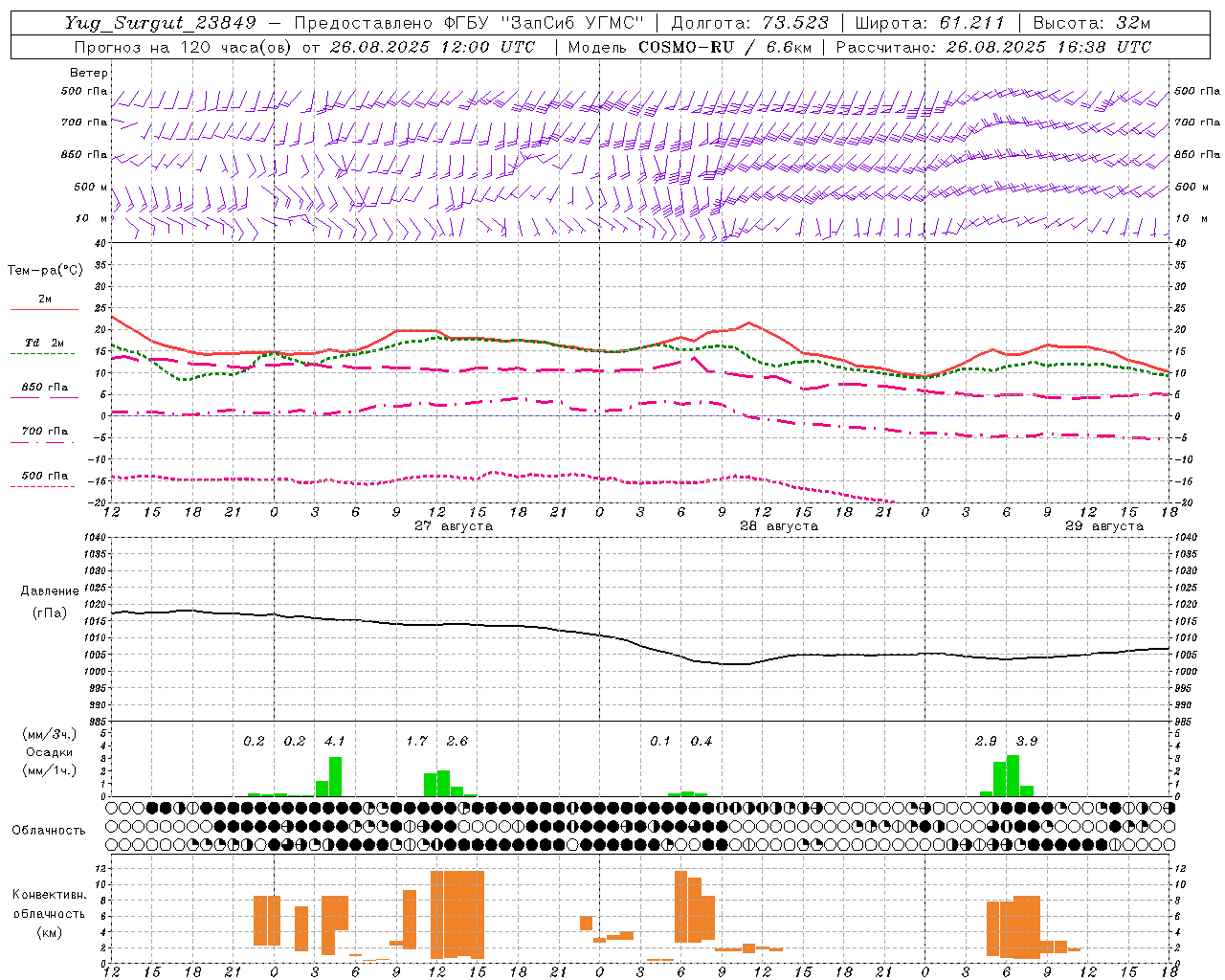Select the latitude value 61.211
The height and width of the screenshot is (980, 1225).
(972, 23)
